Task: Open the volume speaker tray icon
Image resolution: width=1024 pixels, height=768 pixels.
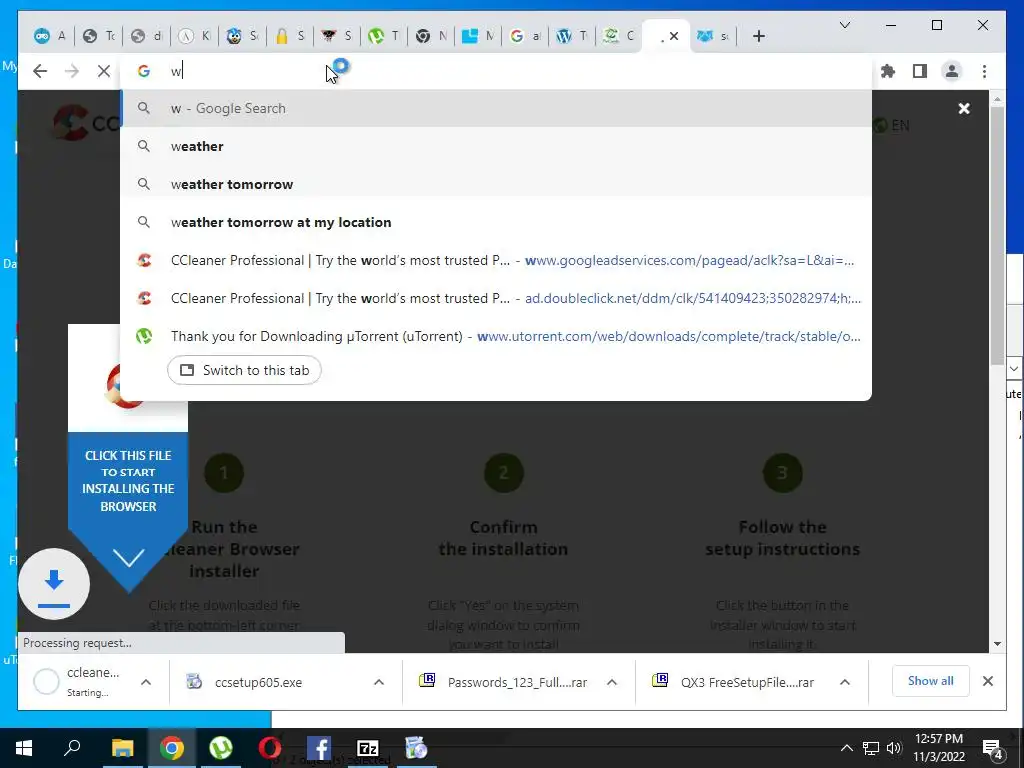Action: point(894,748)
